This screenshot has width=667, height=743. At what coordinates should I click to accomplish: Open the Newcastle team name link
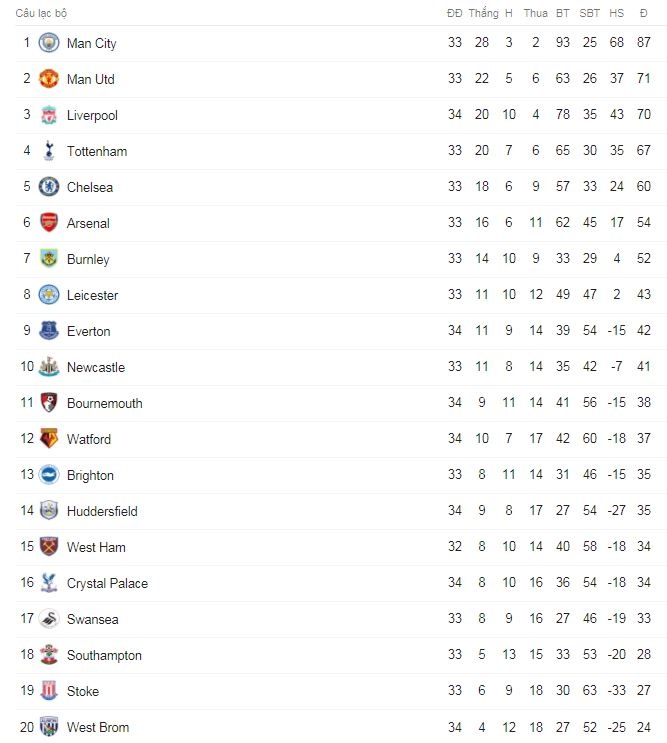coord(96,367)
